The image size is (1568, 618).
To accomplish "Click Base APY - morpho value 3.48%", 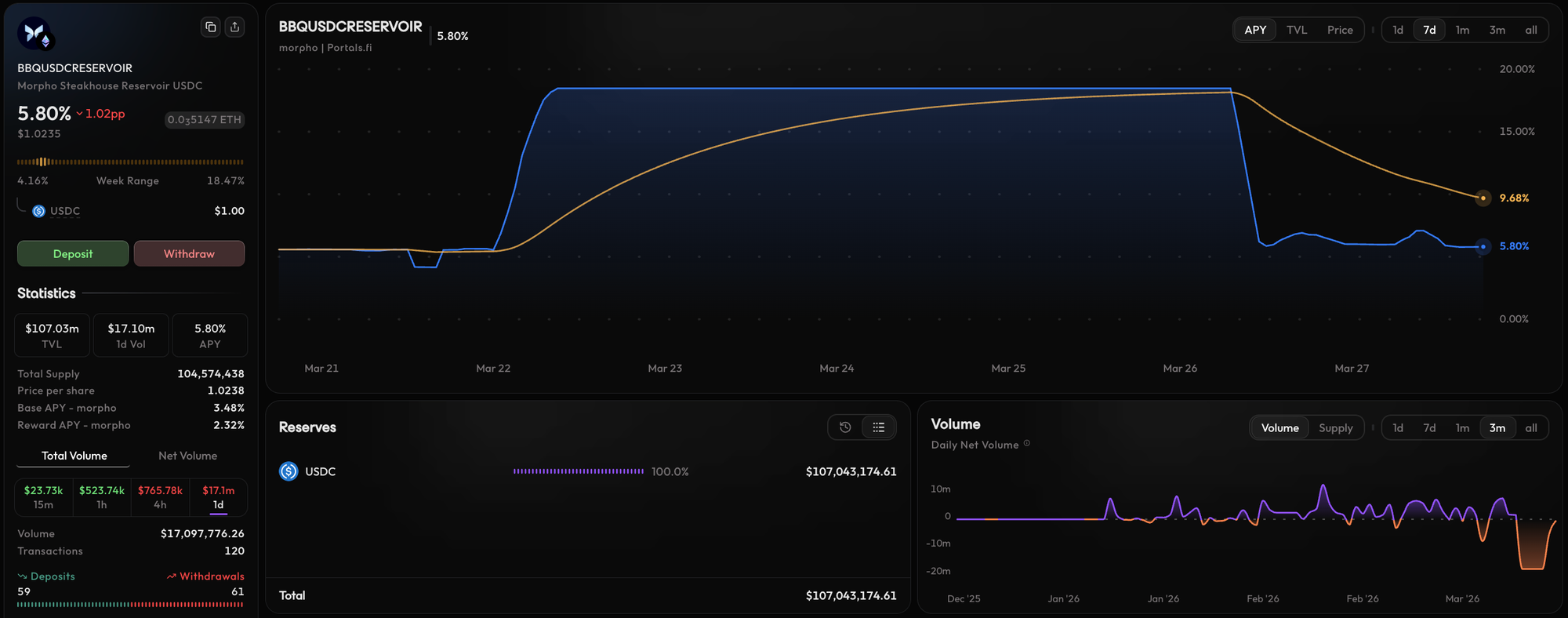I will 229,408.
